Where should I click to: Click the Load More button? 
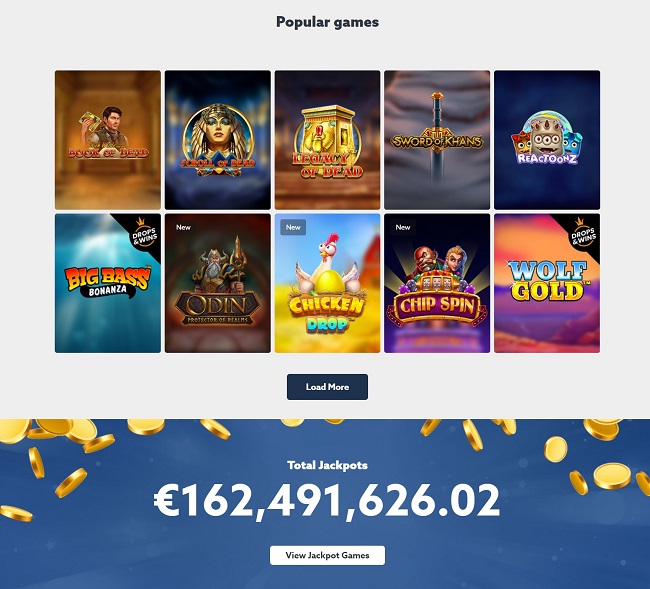point(327,387)
